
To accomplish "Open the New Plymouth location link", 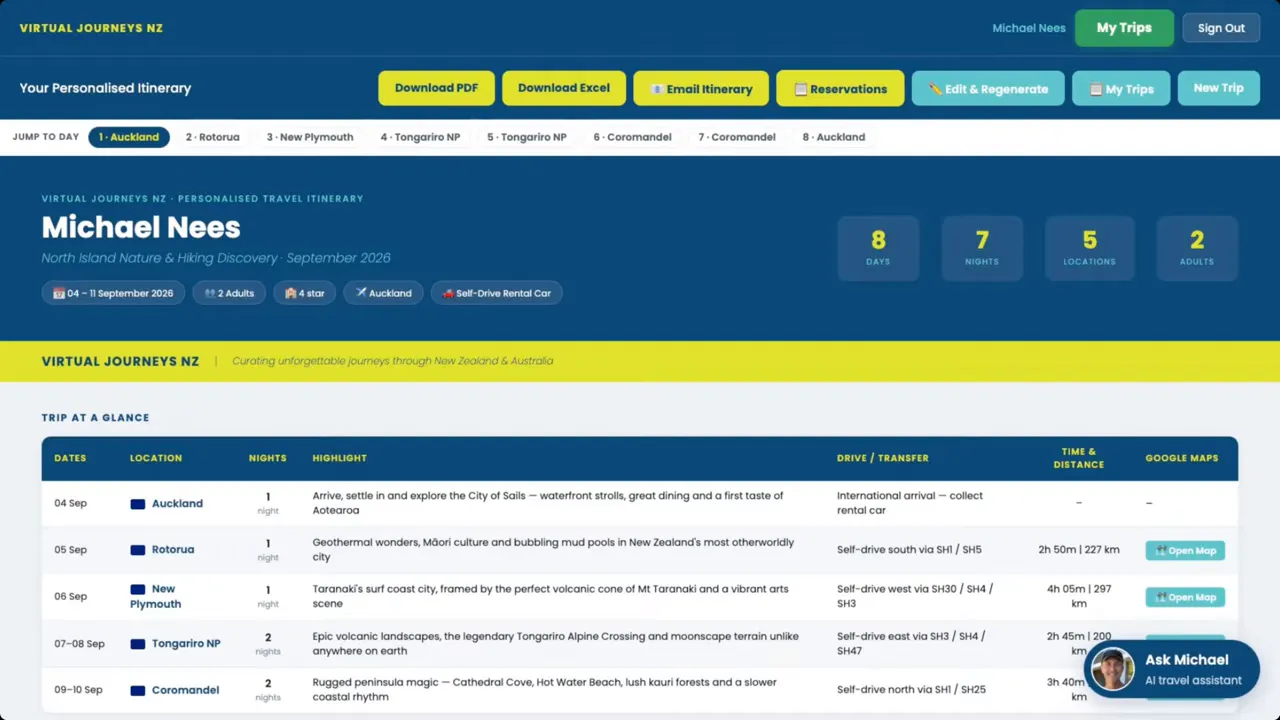I will point(156,596).
